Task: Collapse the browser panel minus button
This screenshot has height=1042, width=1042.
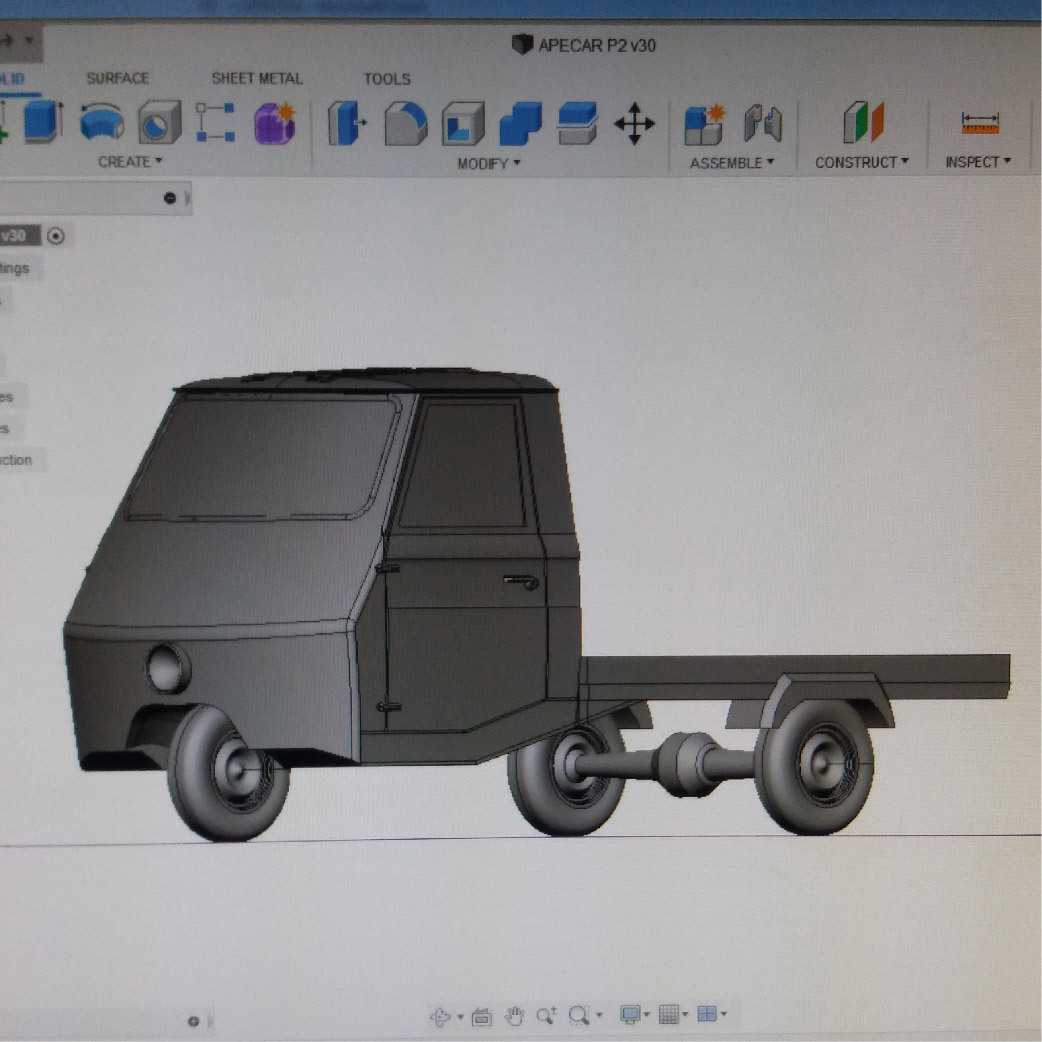Action: (x=169, y=198)
